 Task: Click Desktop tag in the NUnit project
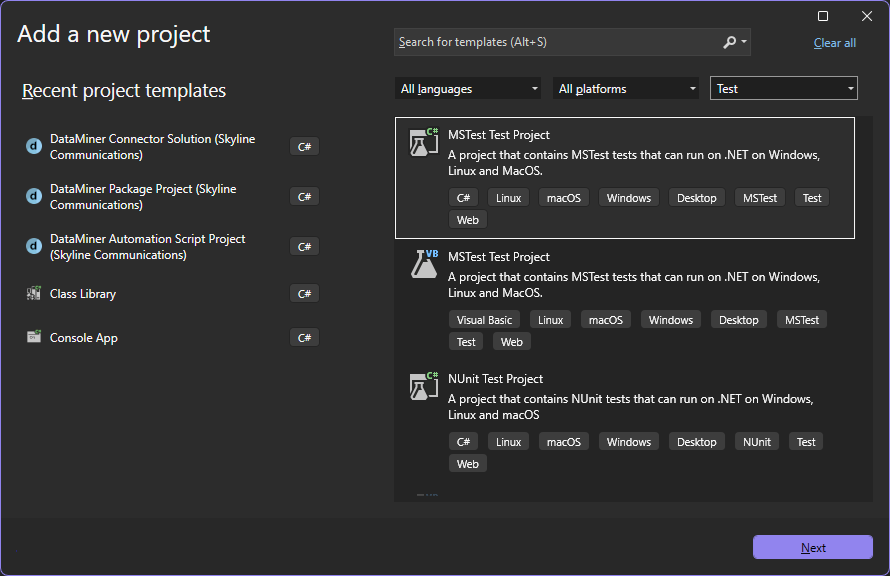(696, 442)
